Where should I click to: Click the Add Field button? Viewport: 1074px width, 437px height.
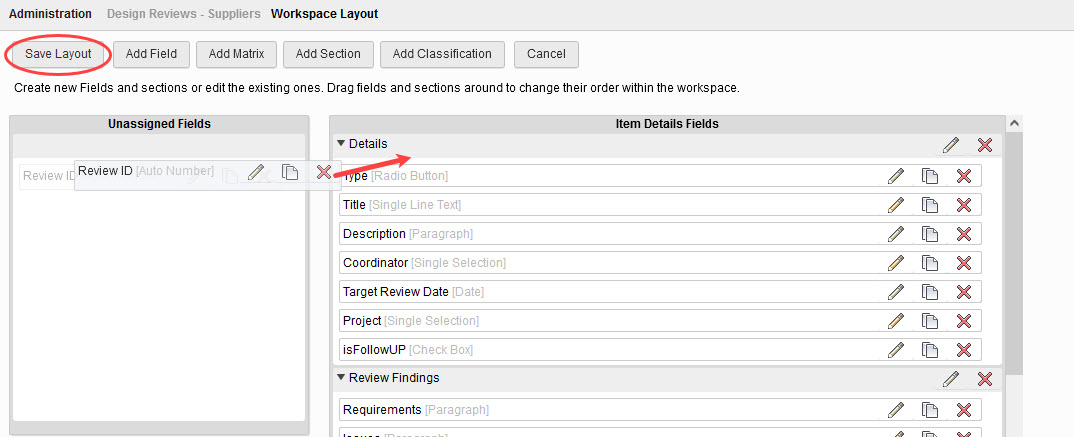(x=151, y=54)
